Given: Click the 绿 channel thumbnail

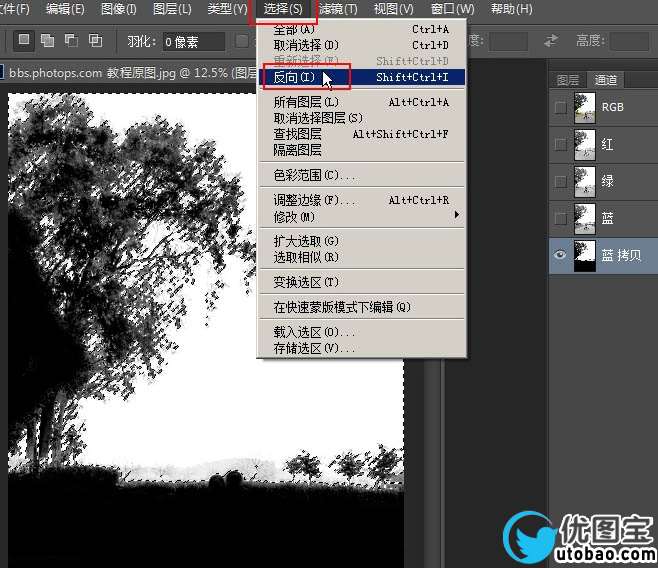Looking at the screenshot, I should tap(585, 181).
